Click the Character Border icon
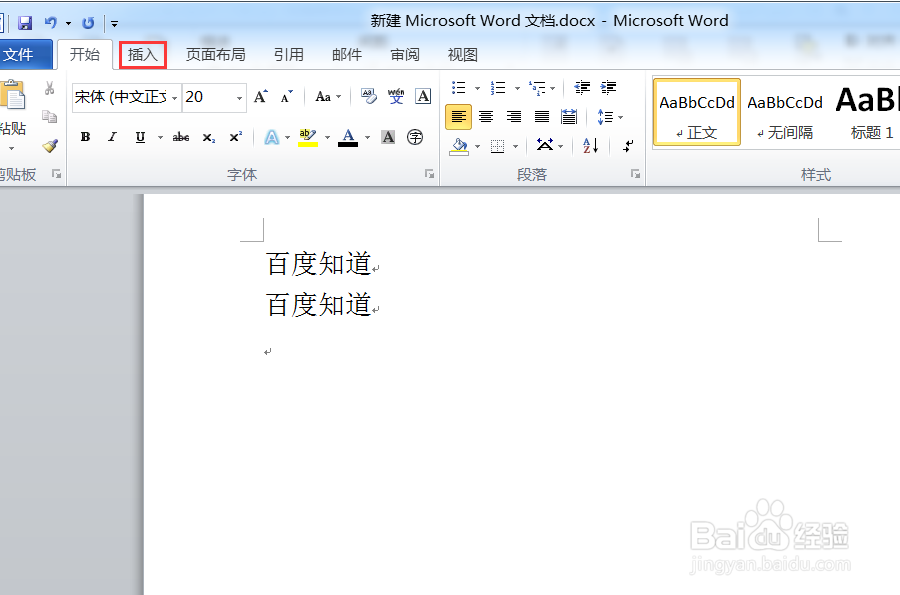The image size is (900, 595). pos(423,96)
